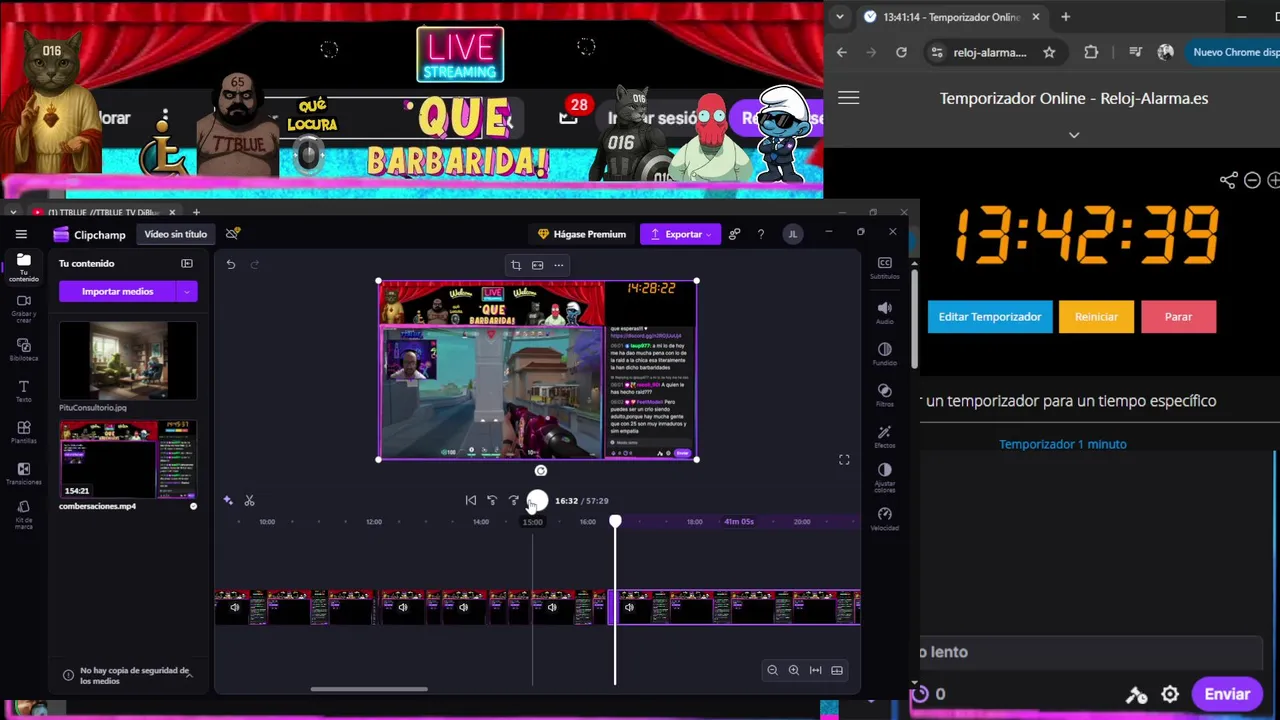This screenshot has width=1280, height=720.
Task: Rename the Vídeo sin título project
Action: click(175, 234)
